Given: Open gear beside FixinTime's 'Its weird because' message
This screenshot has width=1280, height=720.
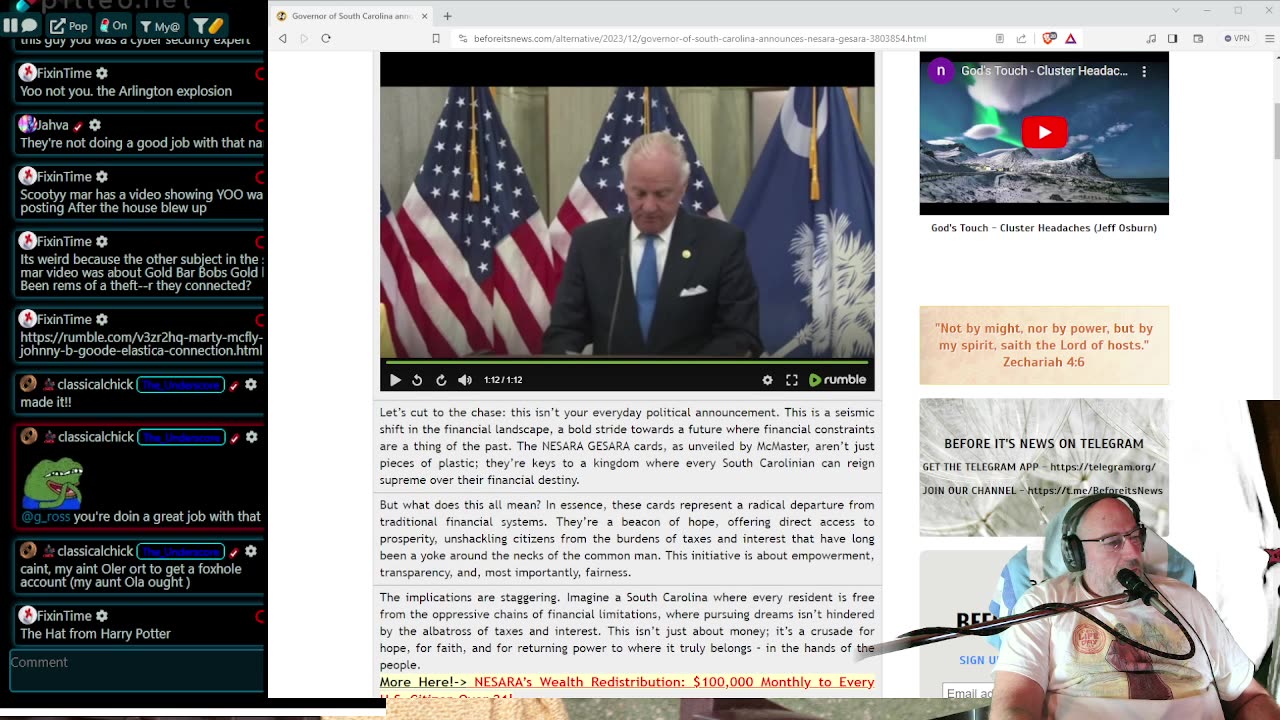Looking at the screenshot, I should (102, 241).
